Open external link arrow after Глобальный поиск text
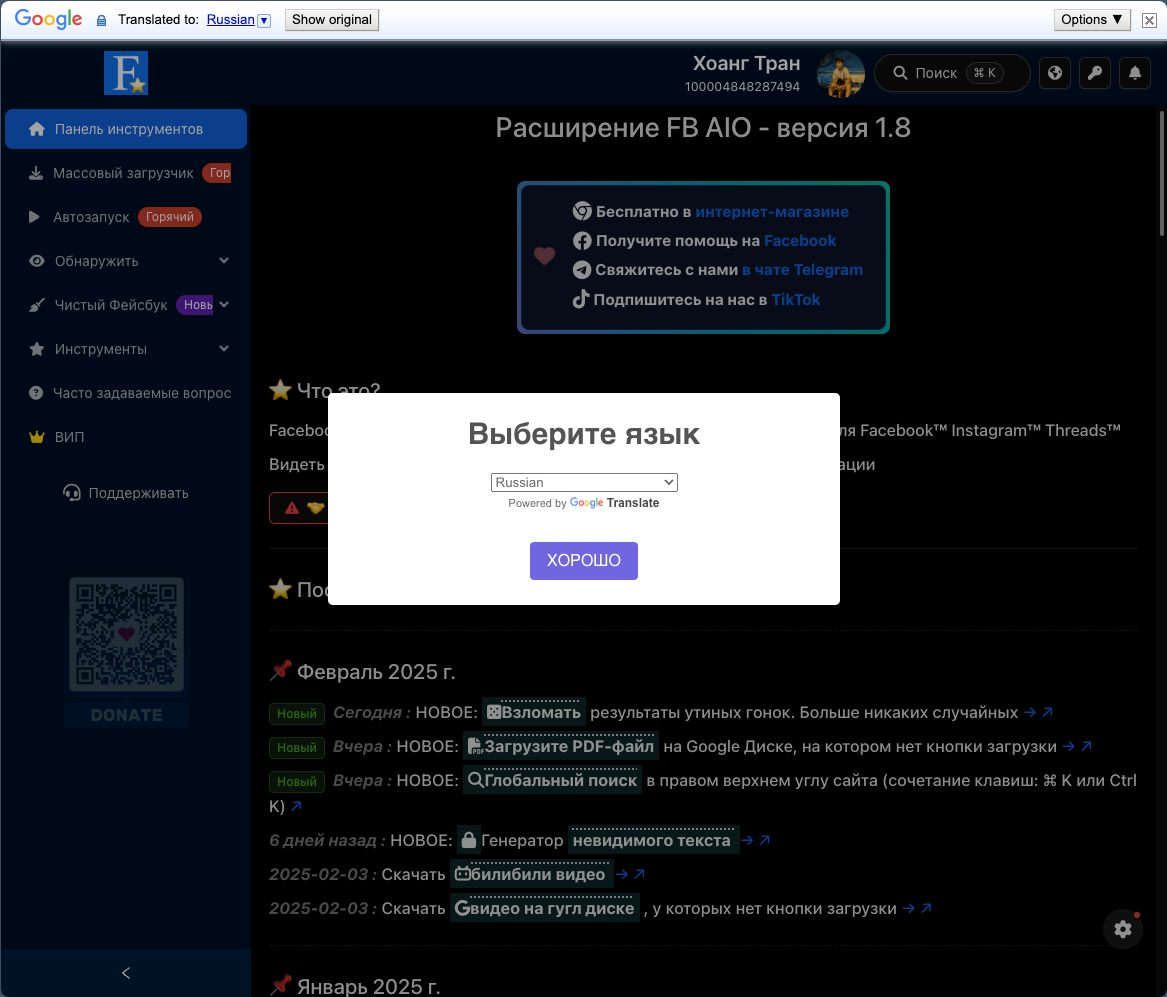This screenshot has height=997, width=1167. tap(296, 806)
